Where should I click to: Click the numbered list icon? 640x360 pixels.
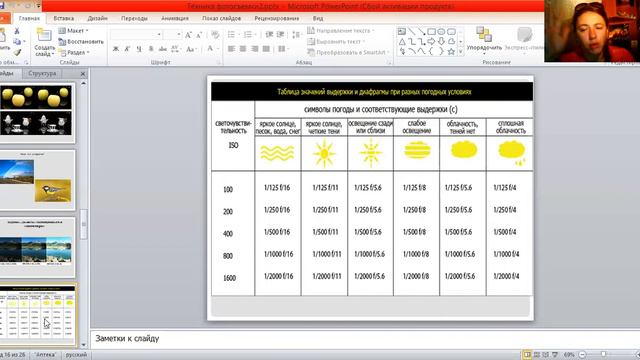(x=249, y=35)
